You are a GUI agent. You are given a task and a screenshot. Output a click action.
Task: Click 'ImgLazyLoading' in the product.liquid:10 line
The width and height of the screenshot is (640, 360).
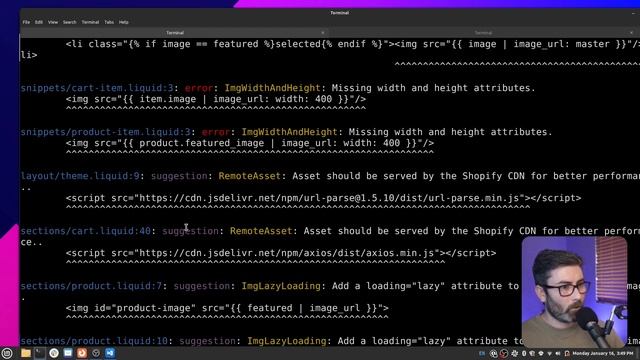coord(287,341)
